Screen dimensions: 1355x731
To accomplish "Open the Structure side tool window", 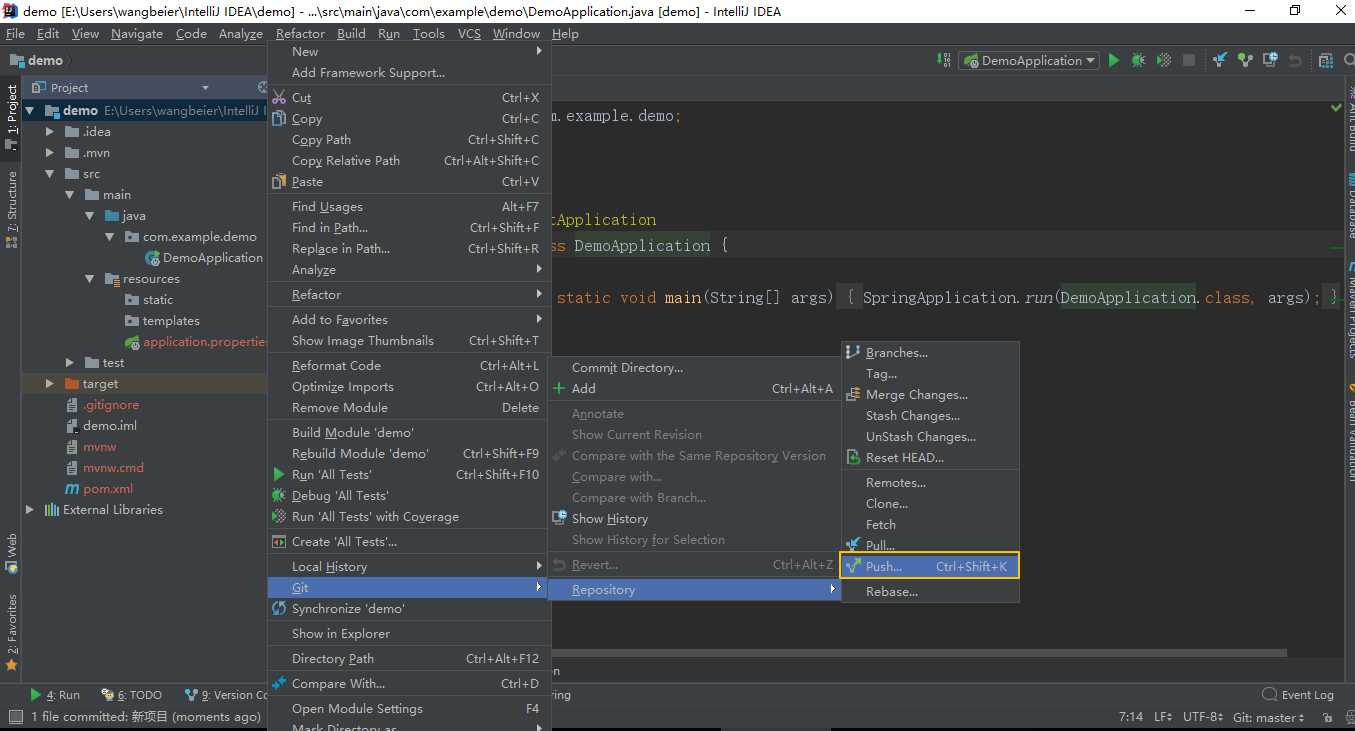I will tap(12, 209).
